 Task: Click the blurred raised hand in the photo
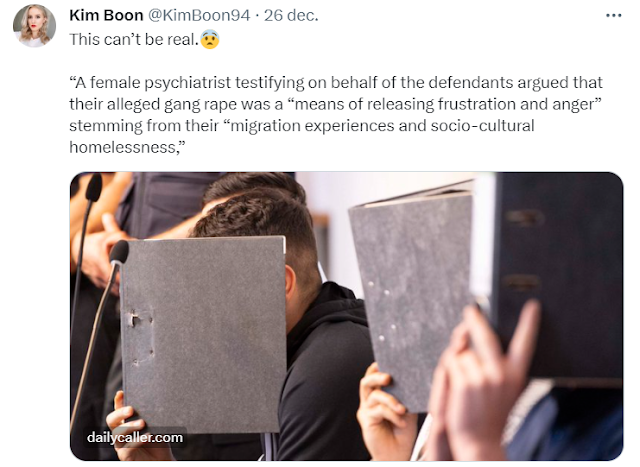486,380
